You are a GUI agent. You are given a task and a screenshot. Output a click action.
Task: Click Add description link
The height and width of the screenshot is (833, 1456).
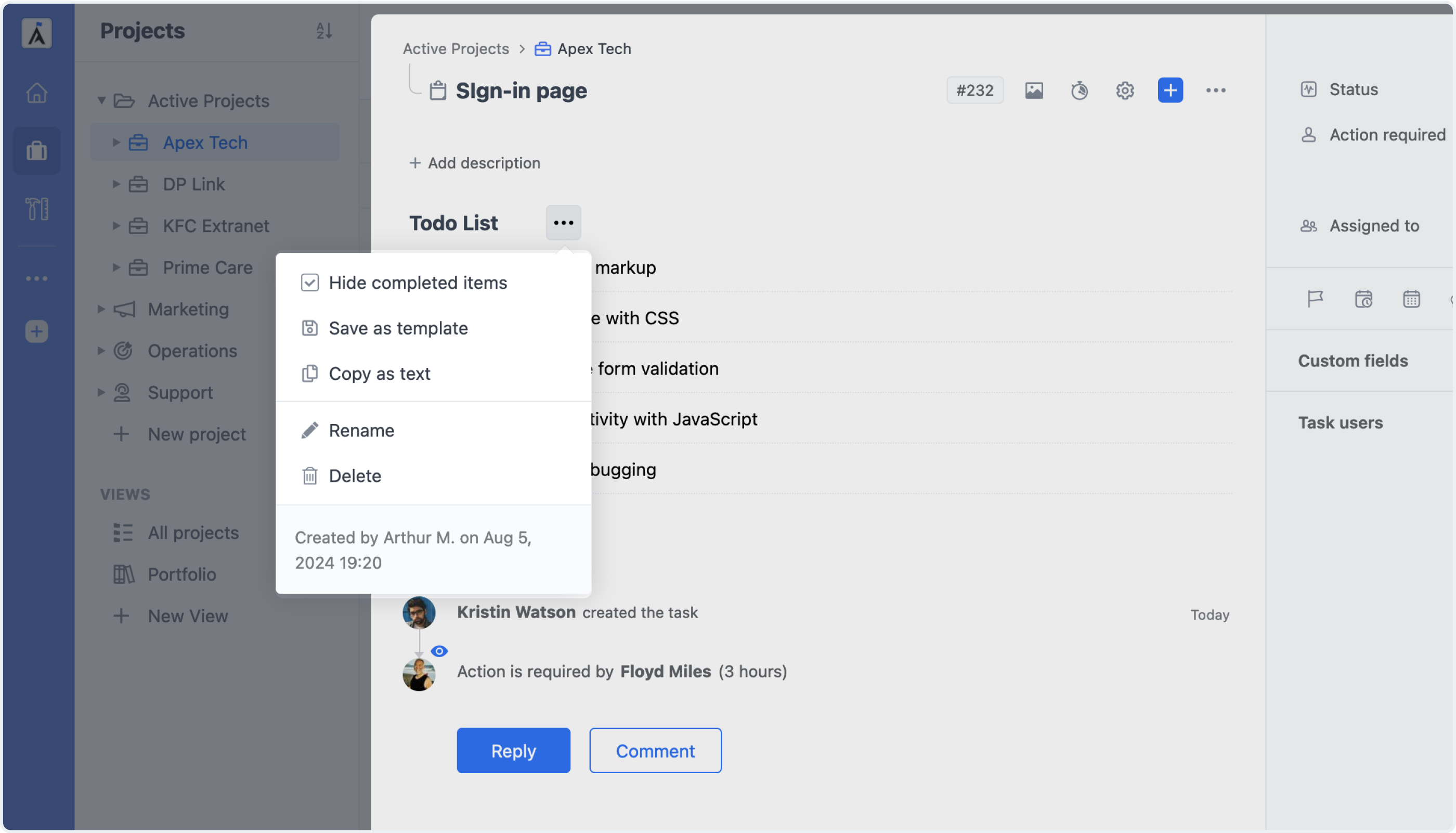[474, 163]
